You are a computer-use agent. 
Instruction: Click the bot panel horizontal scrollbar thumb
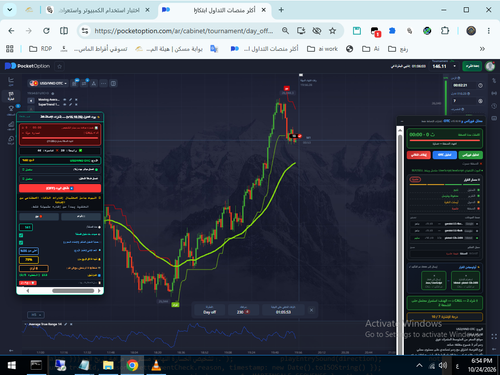point(73,291)
